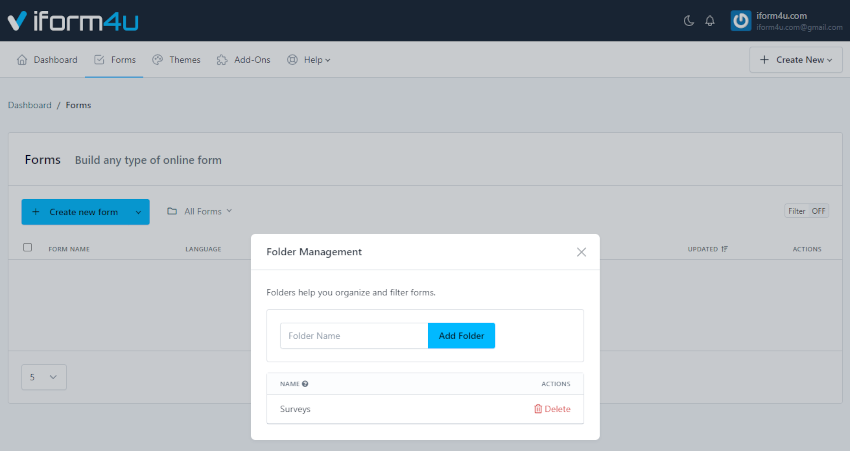The width and height of the screenshot is (850, 451).
Task: Follow the Dashboard breadcrumb link
Action: 29,105
